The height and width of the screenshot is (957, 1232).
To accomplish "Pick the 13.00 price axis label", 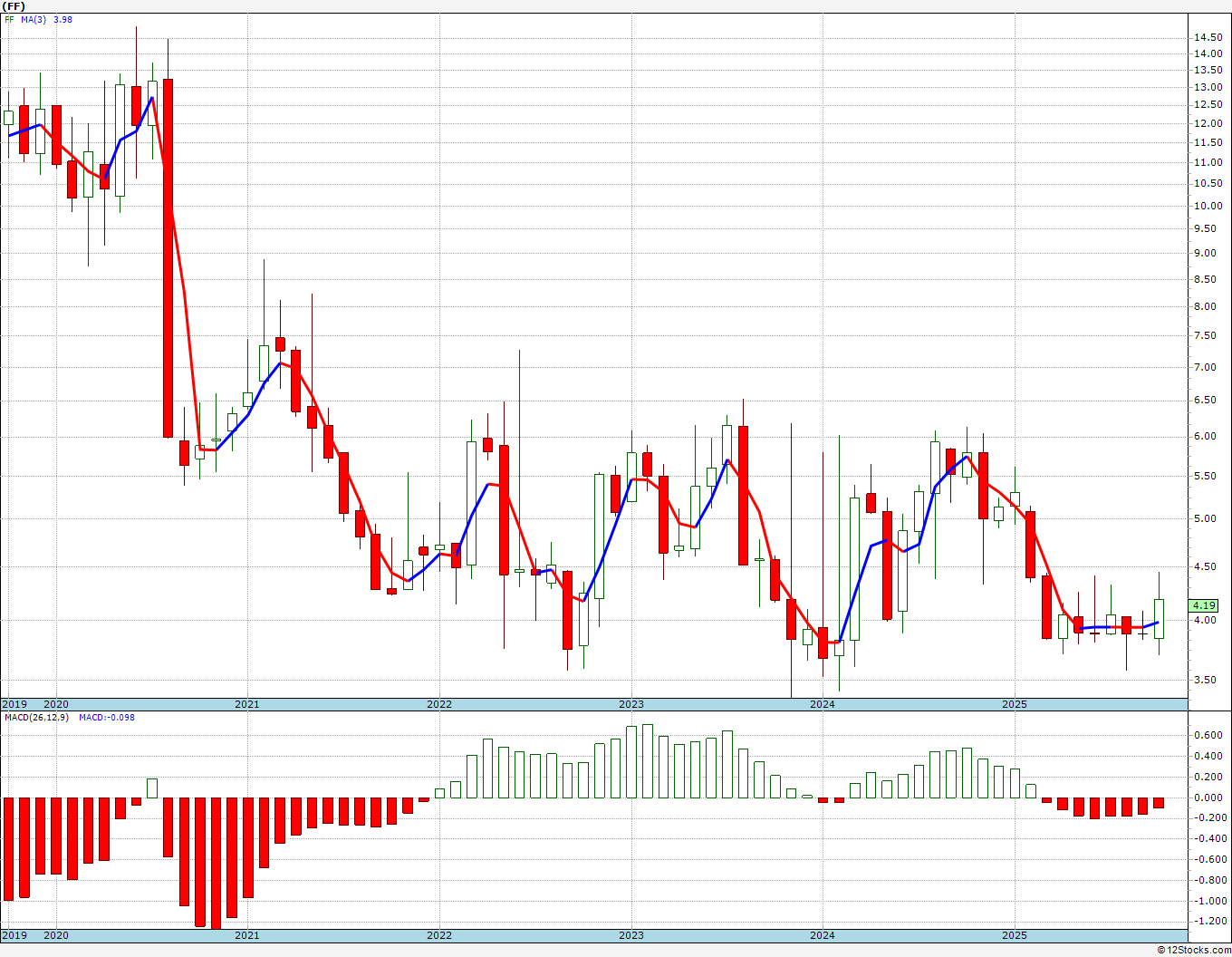I will (1207, 87).
